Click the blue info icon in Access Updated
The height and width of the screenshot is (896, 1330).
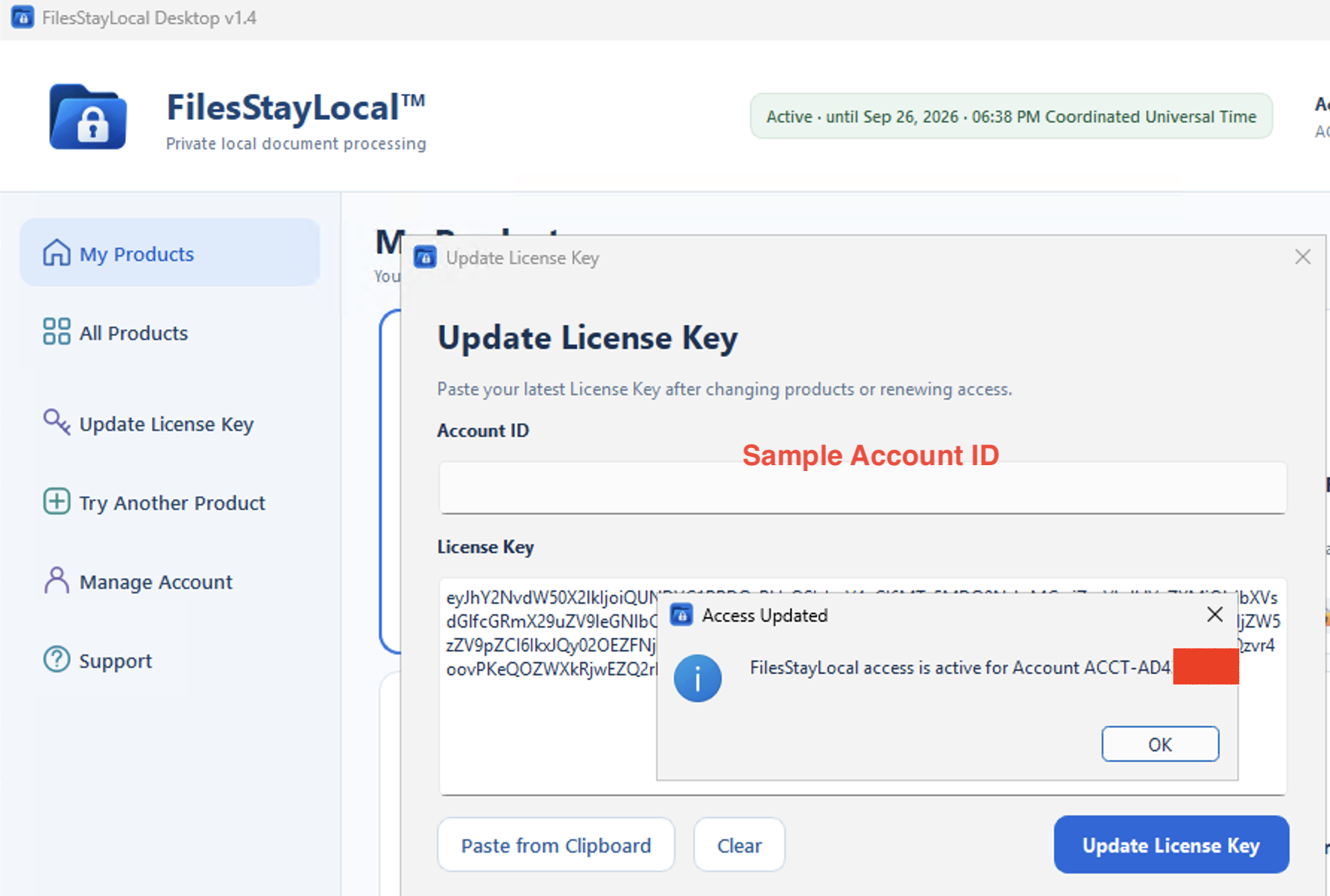click(x=698, y=678)
